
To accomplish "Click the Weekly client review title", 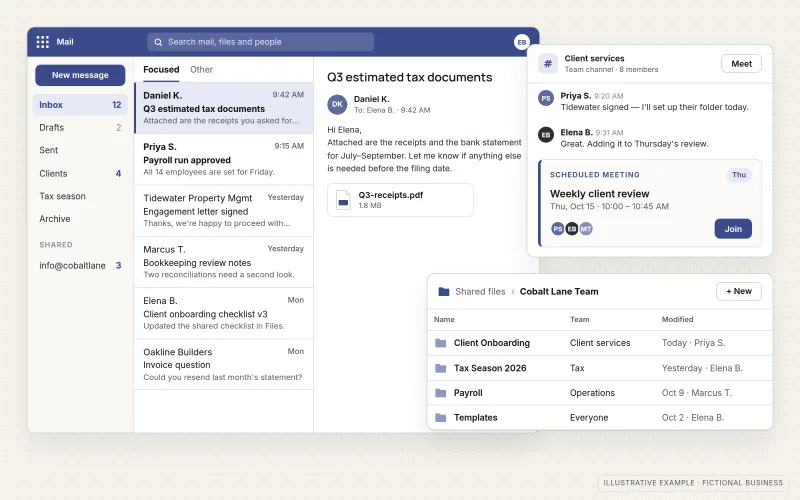I will point(599,194).
